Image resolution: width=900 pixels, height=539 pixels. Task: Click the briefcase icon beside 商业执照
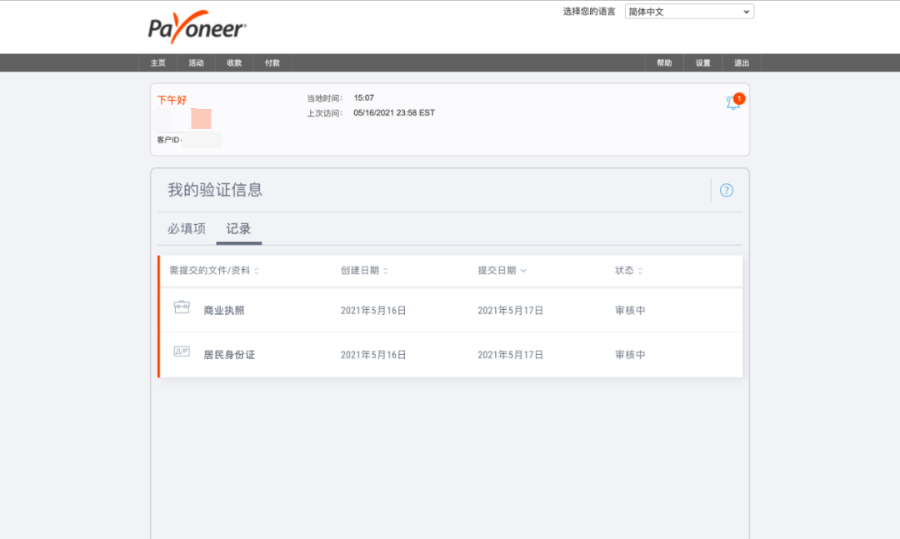tap(181, 309)
